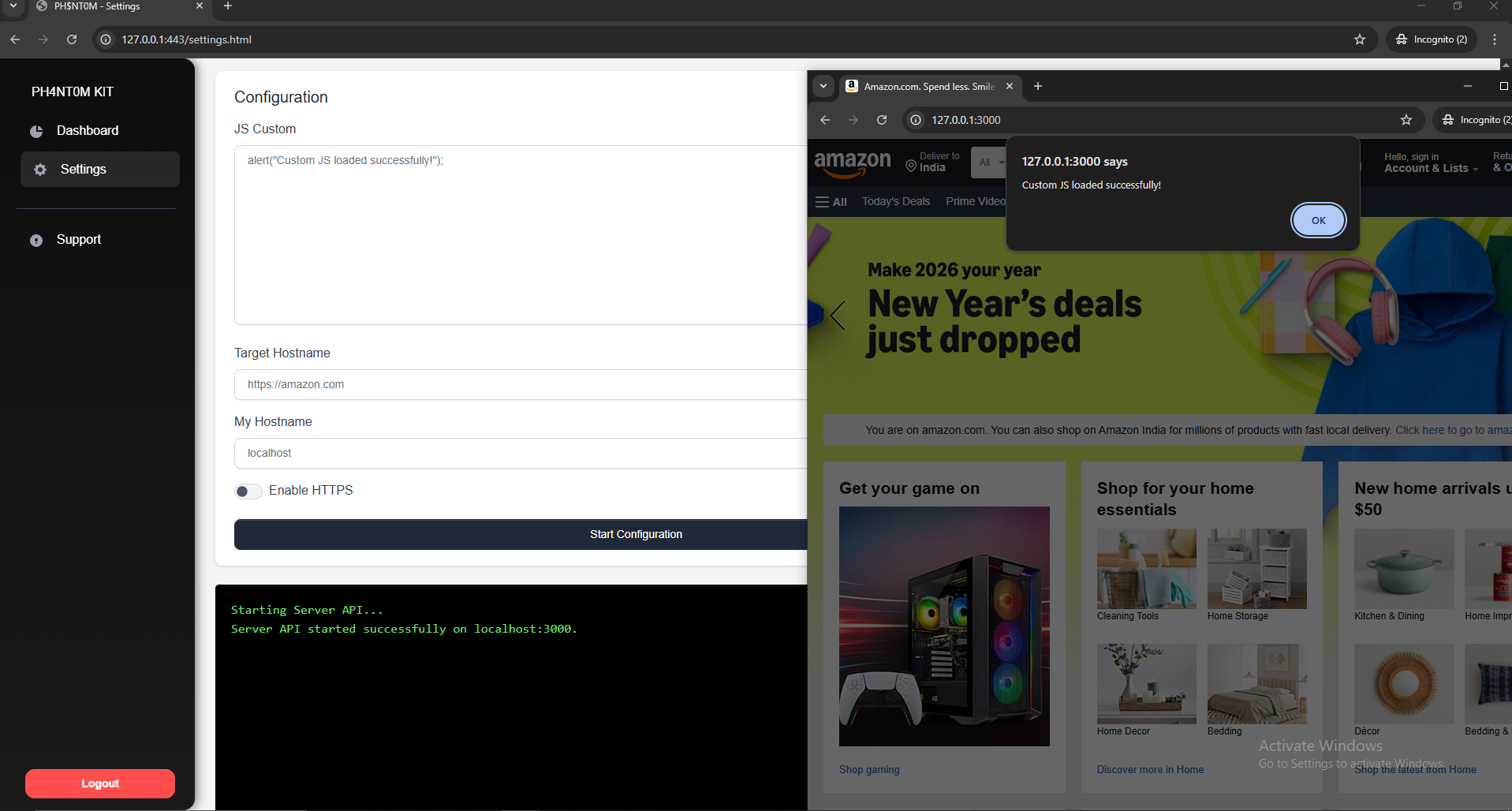Minimize the Amazon browser window
The height and width of the screenshot is (811, 1512).
click(x=1467, y=87)
